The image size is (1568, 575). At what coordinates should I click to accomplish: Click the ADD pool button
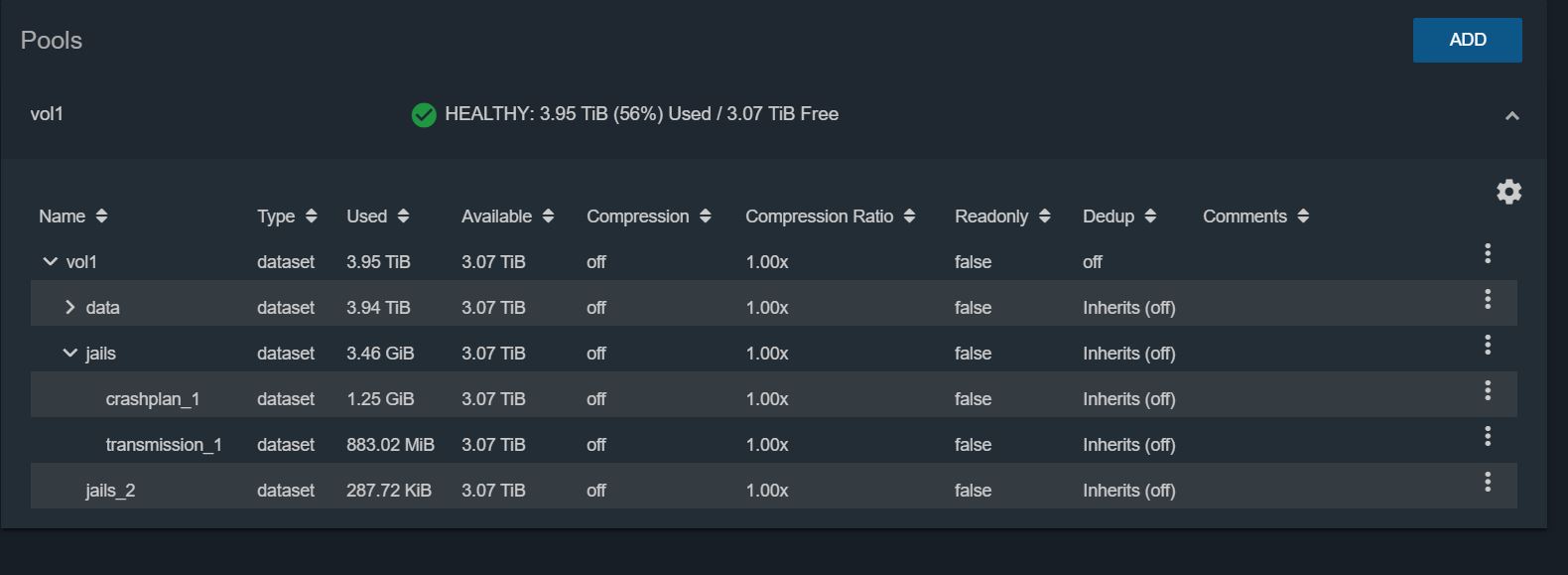pos(1467,40)
